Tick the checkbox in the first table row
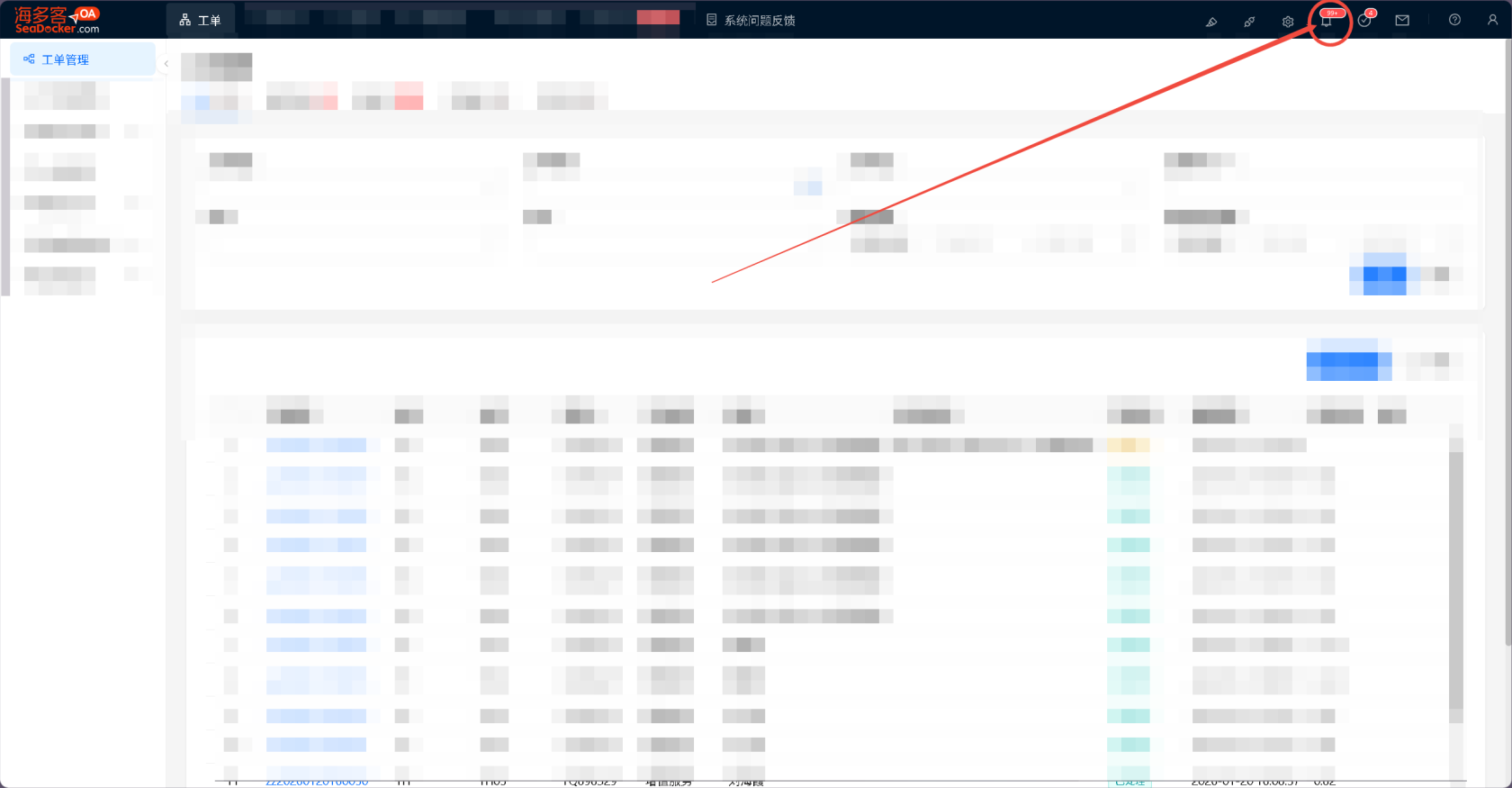Image resolution: width=1512 pixels, height=788 pixels. [x=230, y=445]
